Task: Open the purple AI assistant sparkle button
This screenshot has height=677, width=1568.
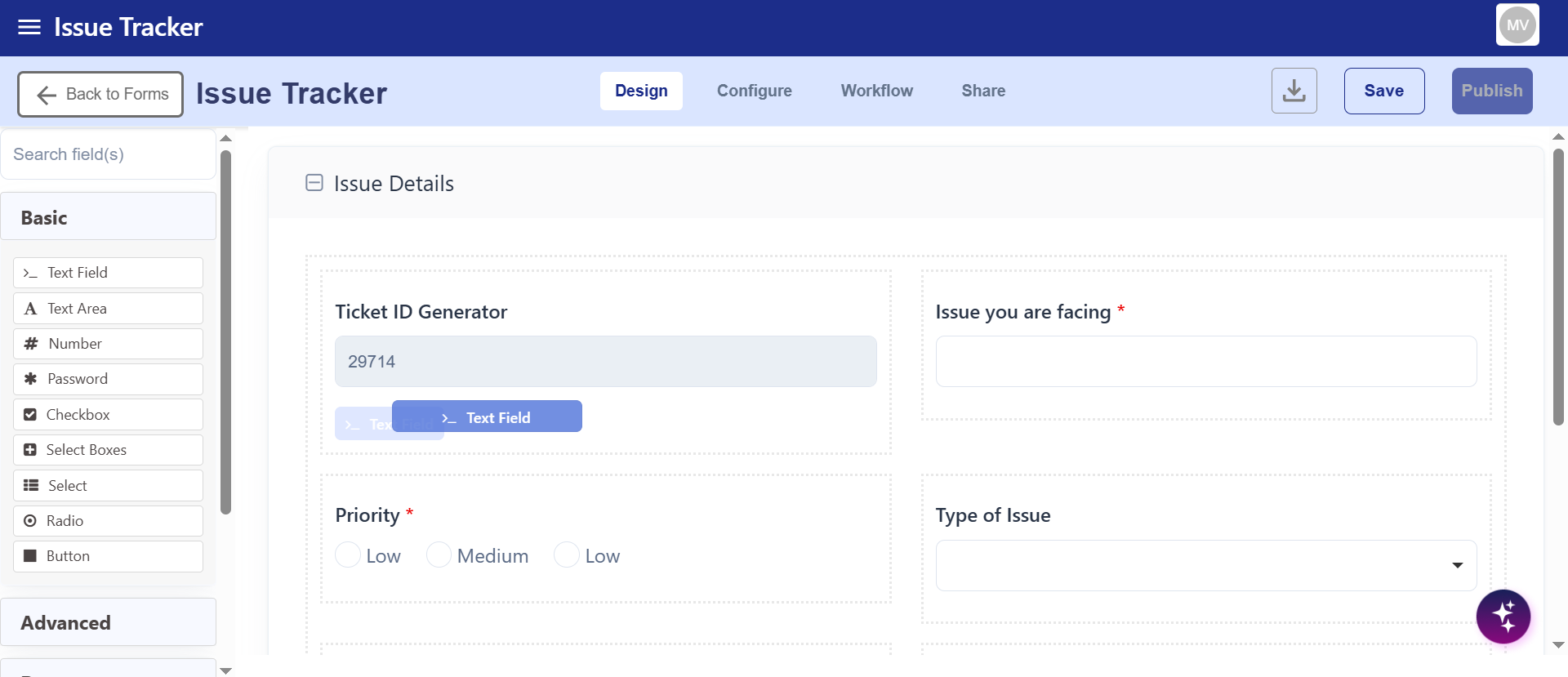Action: (x=1503, y=617)
